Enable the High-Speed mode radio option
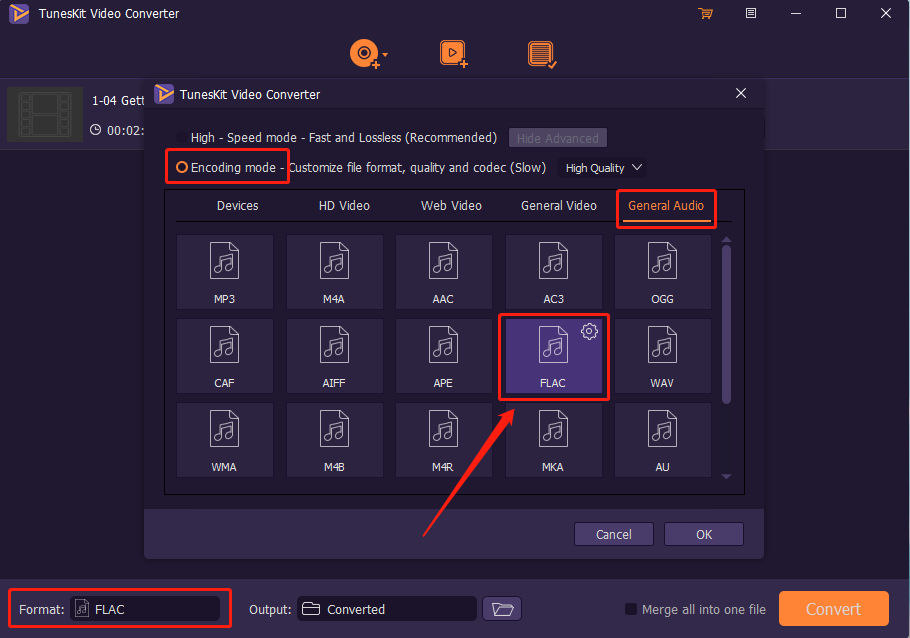The image size is (910, 638). coord(182,138)
